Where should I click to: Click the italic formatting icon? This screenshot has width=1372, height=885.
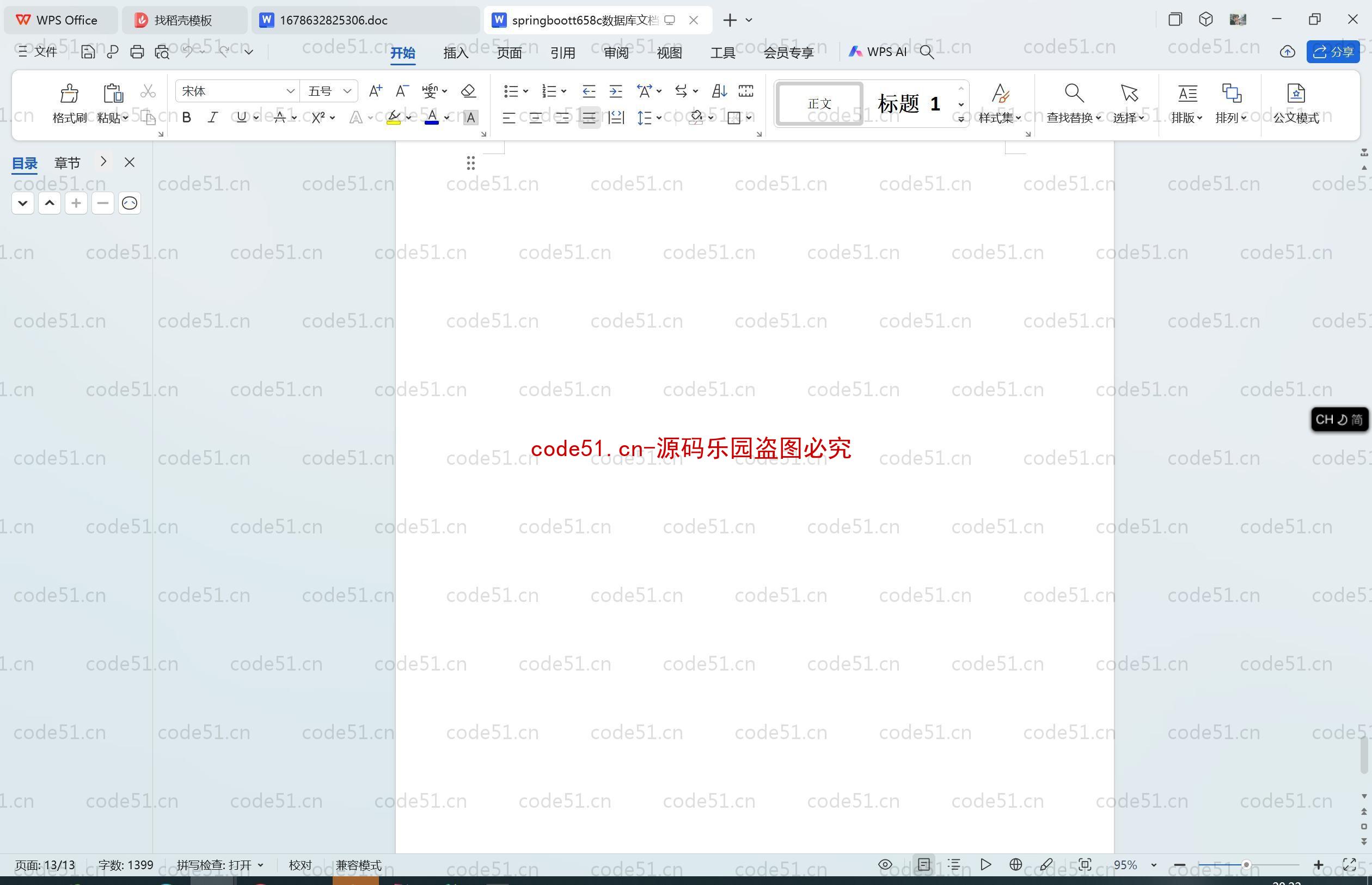(x=213, y=118)
